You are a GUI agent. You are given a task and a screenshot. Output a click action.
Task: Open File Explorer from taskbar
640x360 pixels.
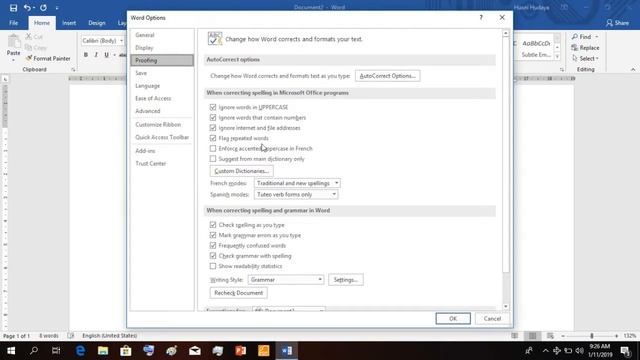pyautogui.click(x=103, y=351)
